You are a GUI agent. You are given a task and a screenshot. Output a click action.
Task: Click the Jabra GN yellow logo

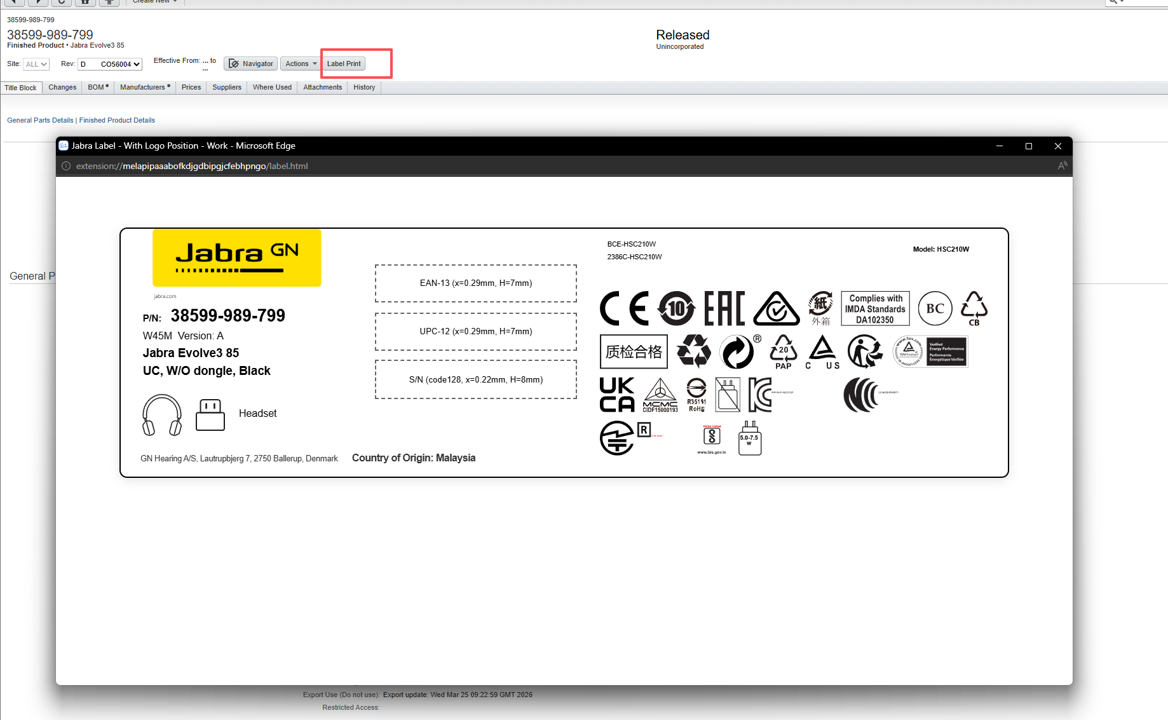(237, 258)
